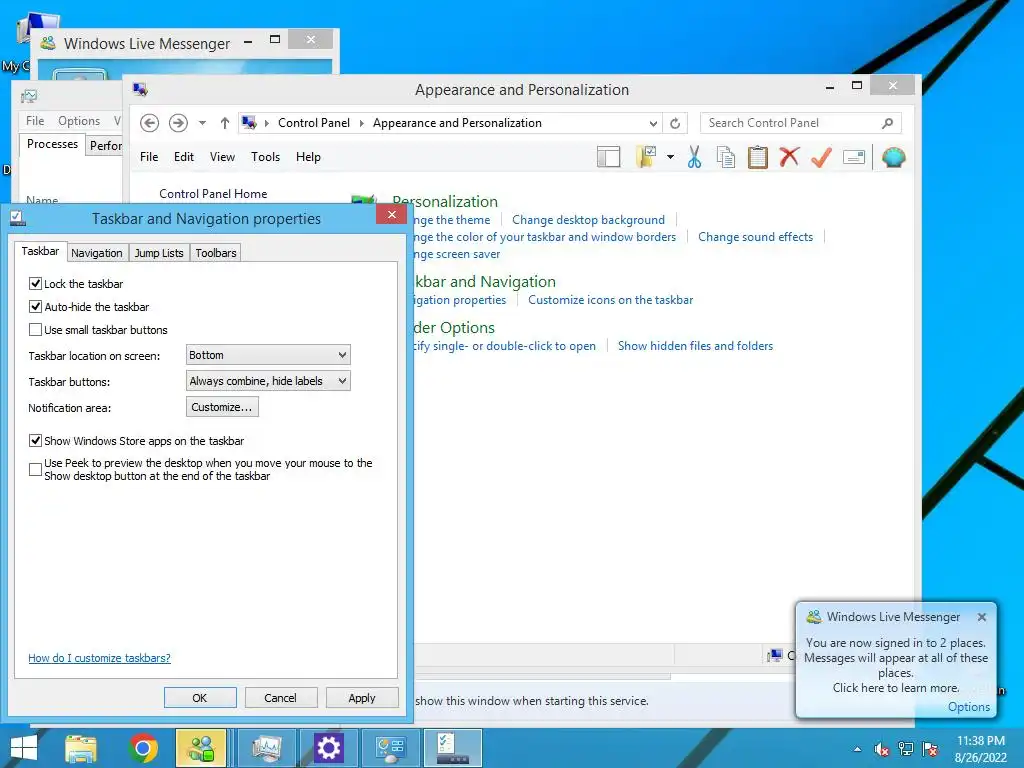Dismiss the Windows Live Messenger notification
This screenshot has height=768, width=1024.
(982, 617)
